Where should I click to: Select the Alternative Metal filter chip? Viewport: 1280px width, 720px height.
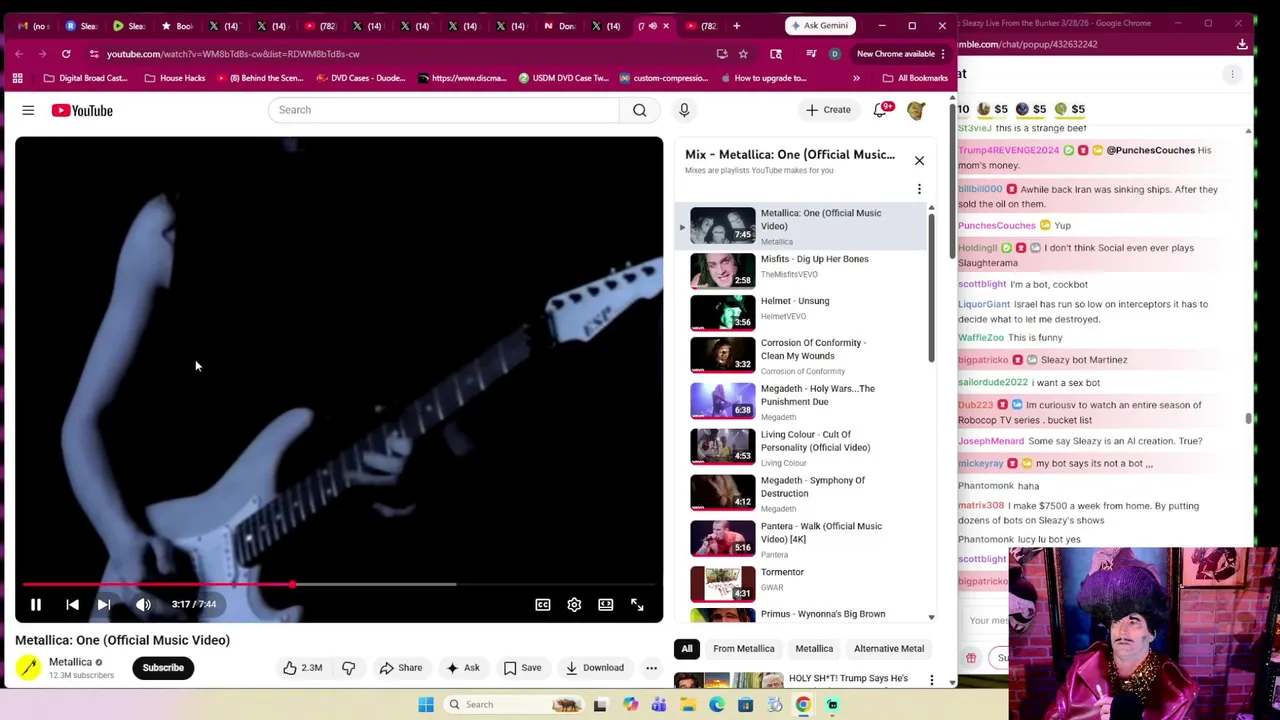coord(889,649)
